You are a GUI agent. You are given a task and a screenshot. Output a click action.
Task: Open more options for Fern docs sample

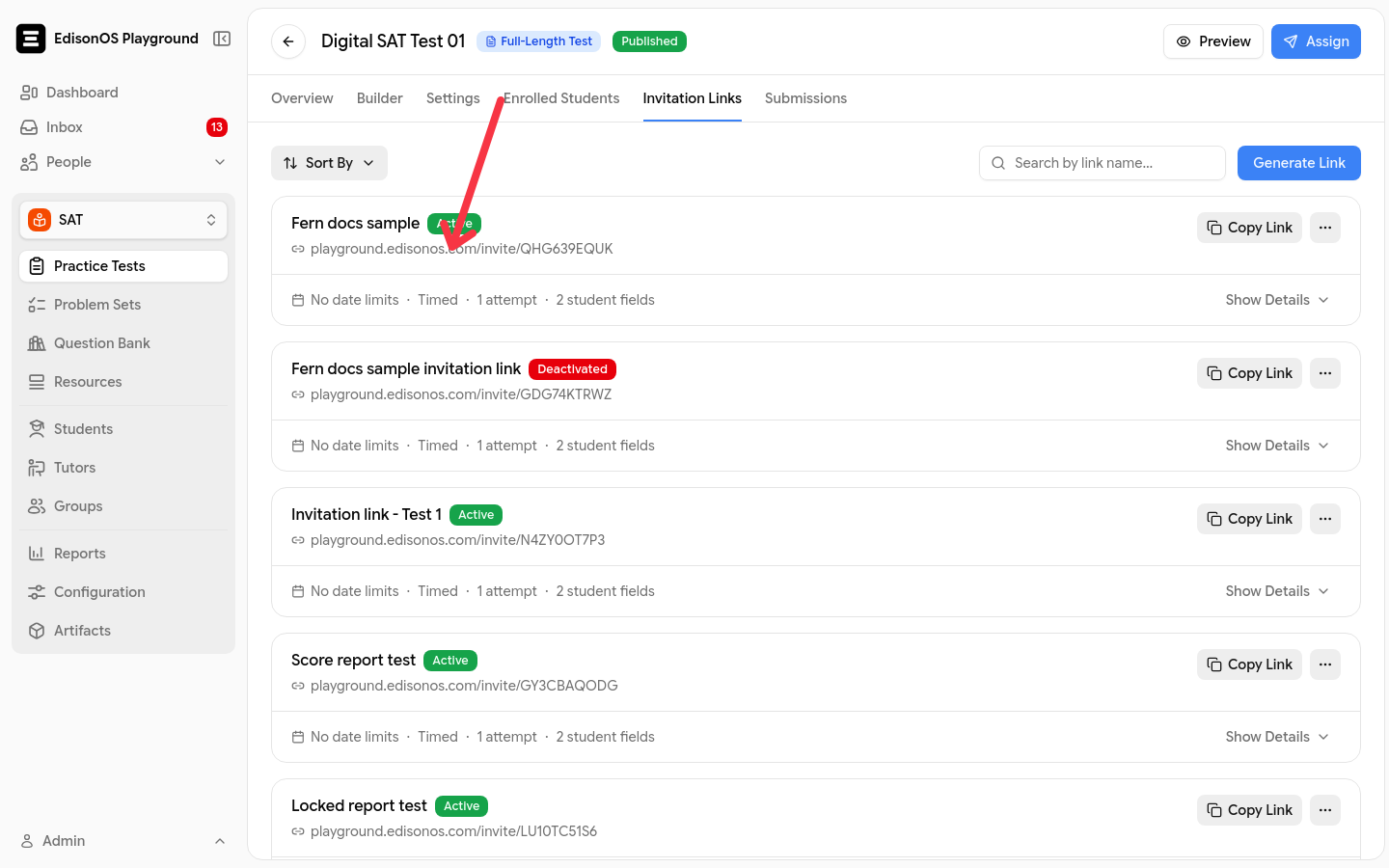(1325, 228)
